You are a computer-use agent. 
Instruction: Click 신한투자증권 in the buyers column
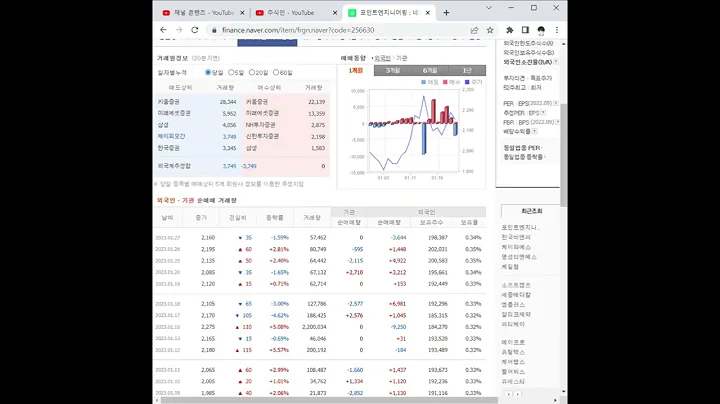tap(262, 136)
